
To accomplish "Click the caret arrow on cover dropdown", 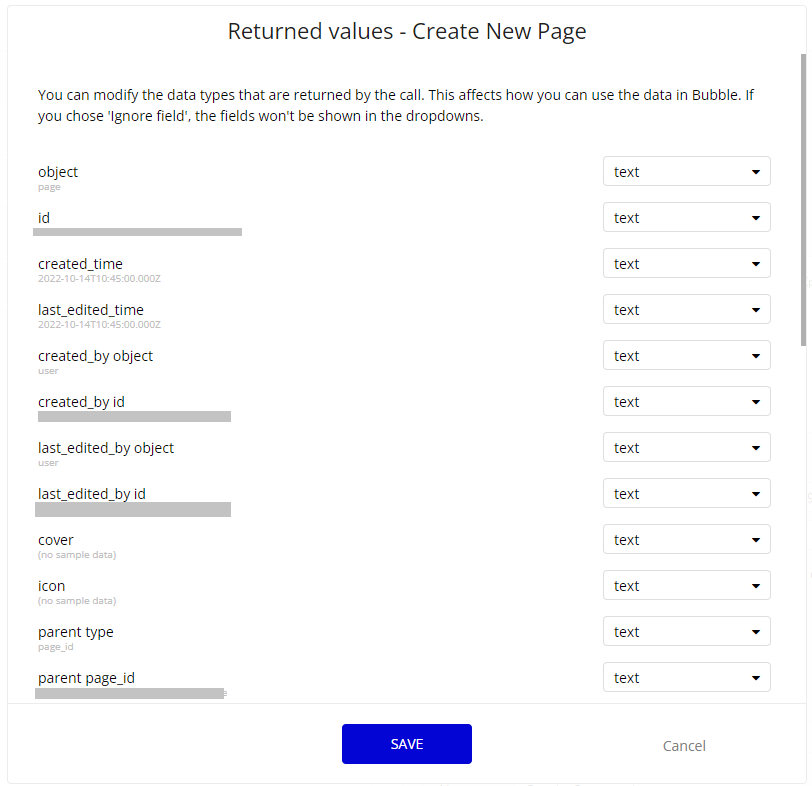I will [756, 540].
